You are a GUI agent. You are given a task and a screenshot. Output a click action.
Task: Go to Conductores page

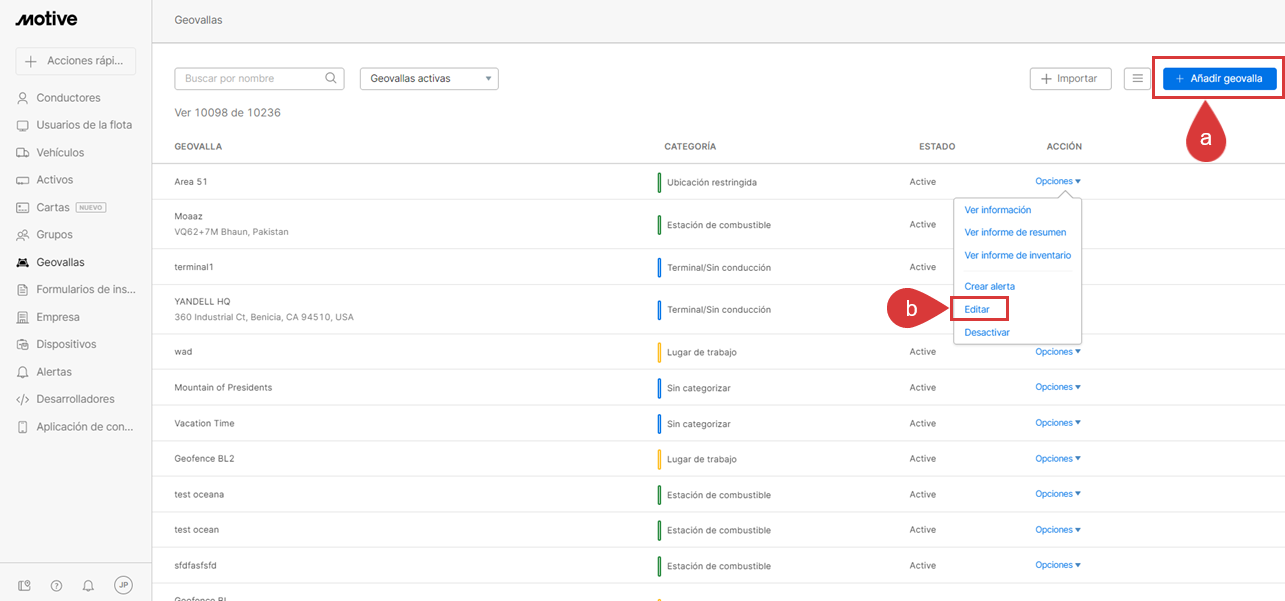68,98
